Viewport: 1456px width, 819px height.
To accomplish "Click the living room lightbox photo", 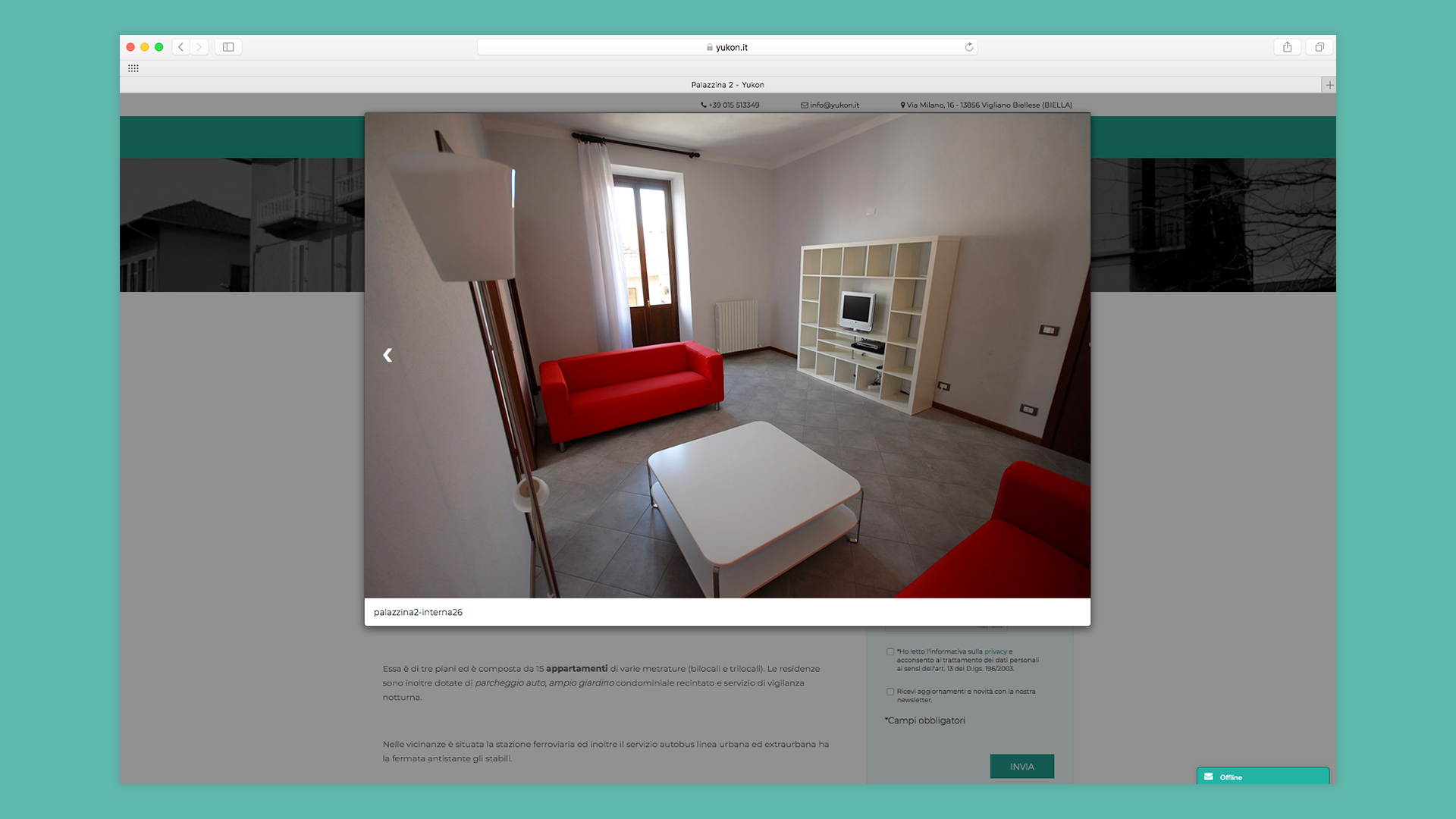I will [x=727, y=356].
